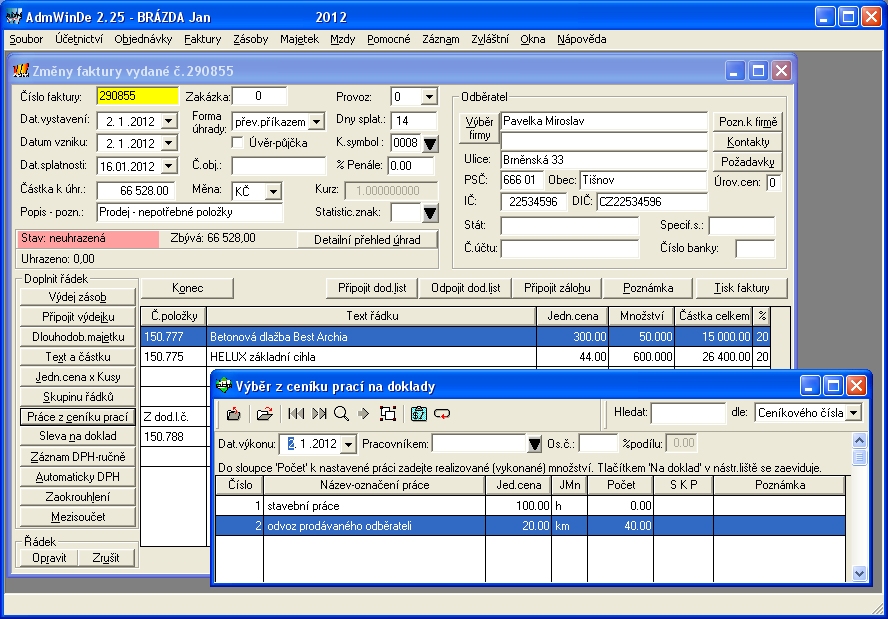Open the Faktury menu
The image size is (888, 619).
(203, 39)
